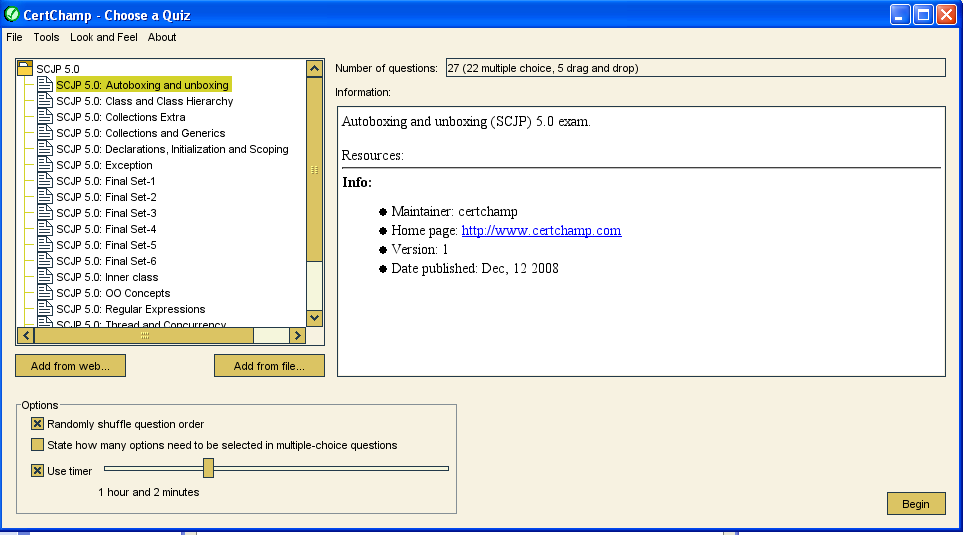Click document icon next to Collections Extra
The height and width of the screenshot is (535, 963).
pos(45,117)
